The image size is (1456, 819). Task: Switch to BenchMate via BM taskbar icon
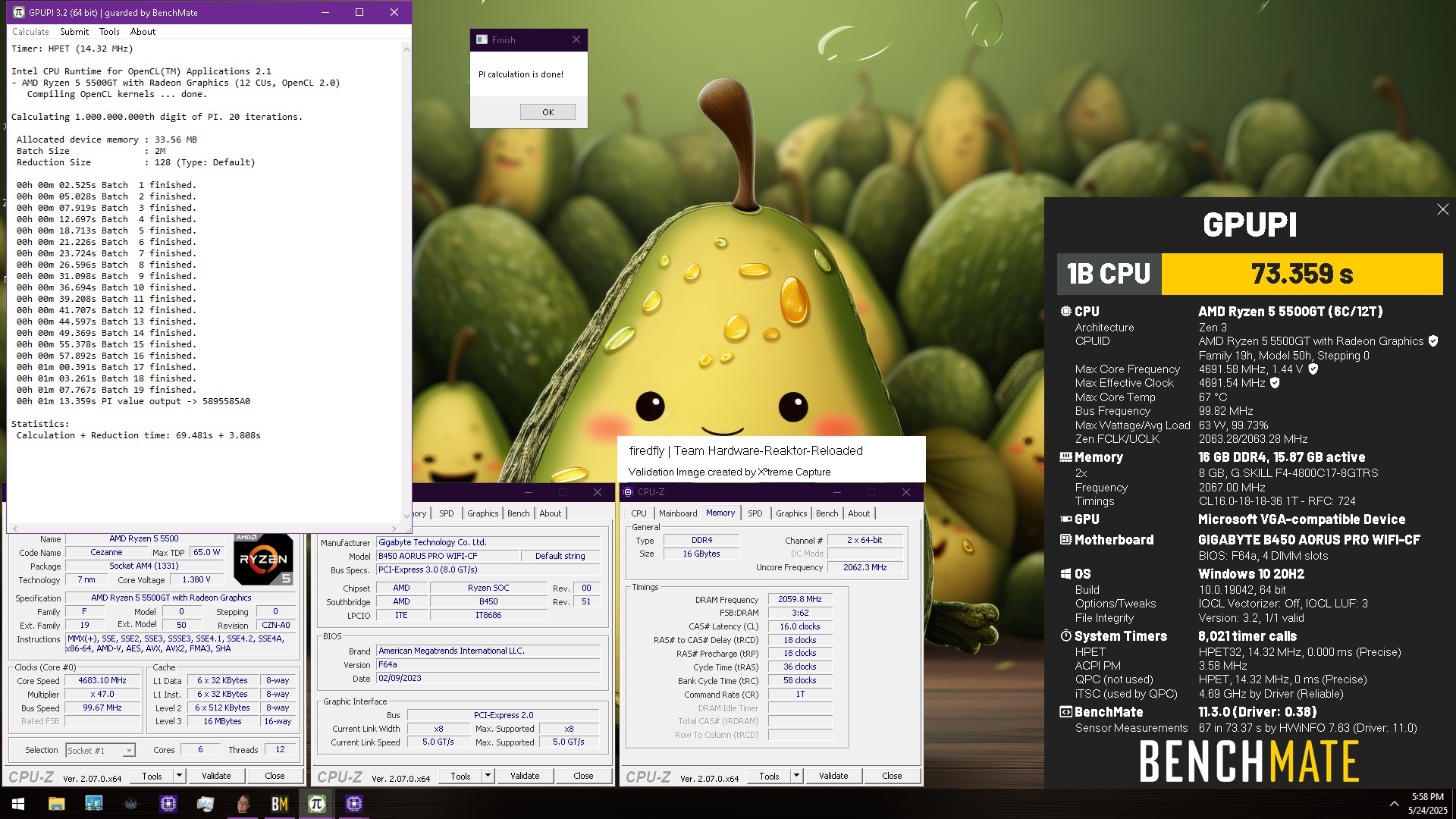coord(280,804)
